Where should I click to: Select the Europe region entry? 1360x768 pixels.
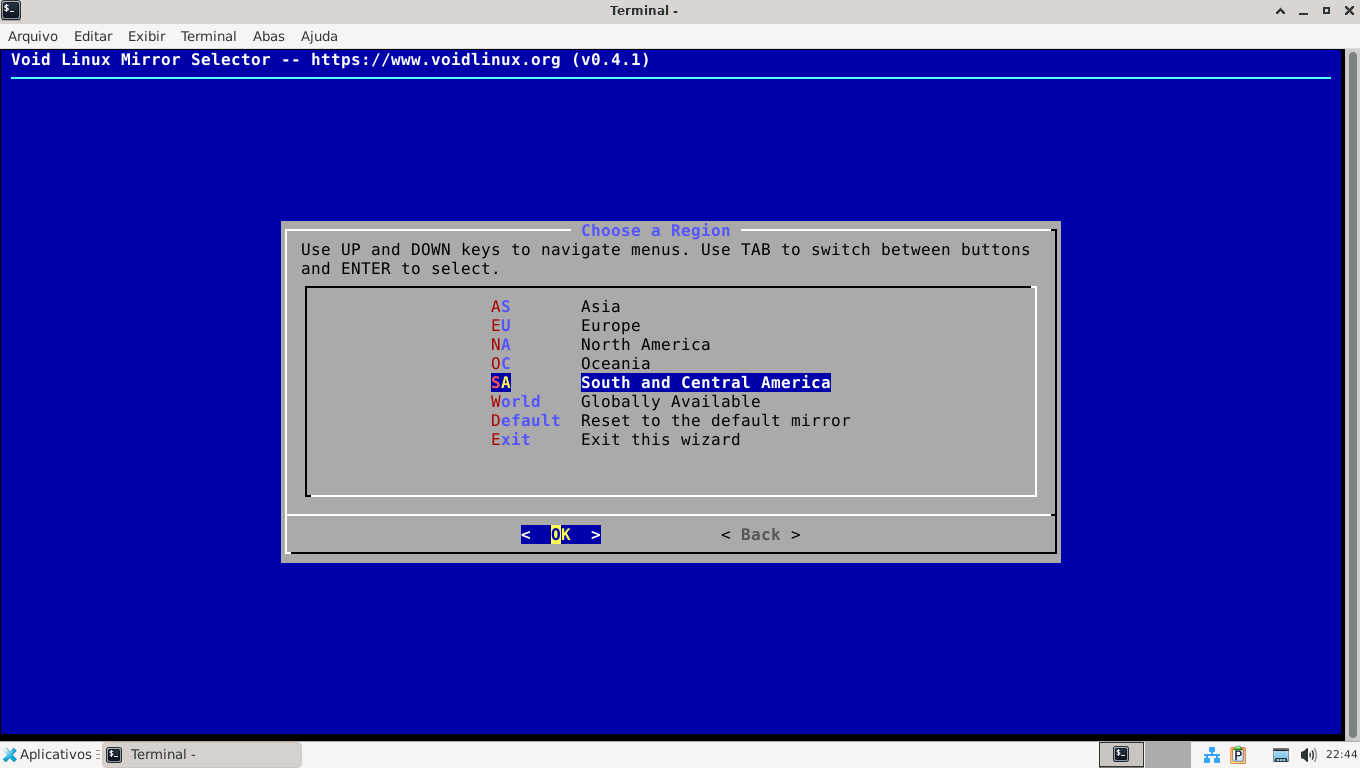pyautogui.click(x=610, y=326)
